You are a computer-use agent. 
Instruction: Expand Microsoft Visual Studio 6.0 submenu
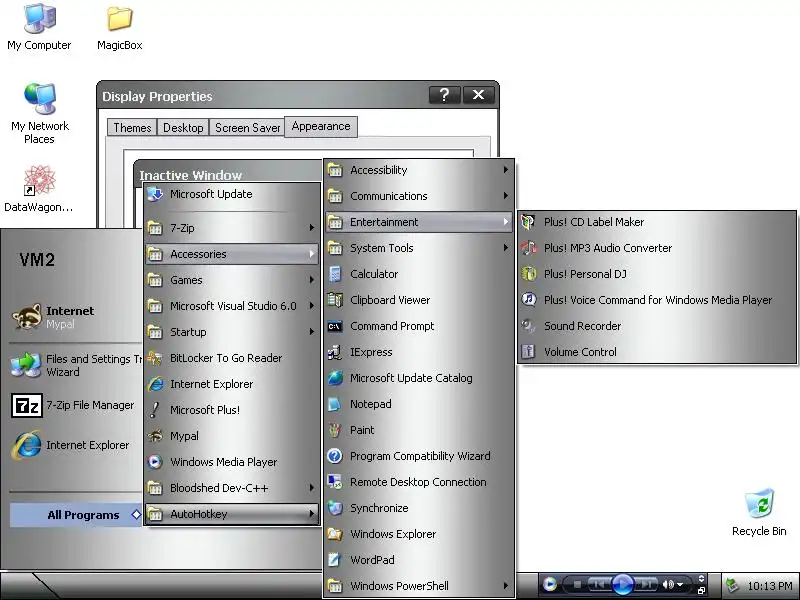(x=232, y=306)
